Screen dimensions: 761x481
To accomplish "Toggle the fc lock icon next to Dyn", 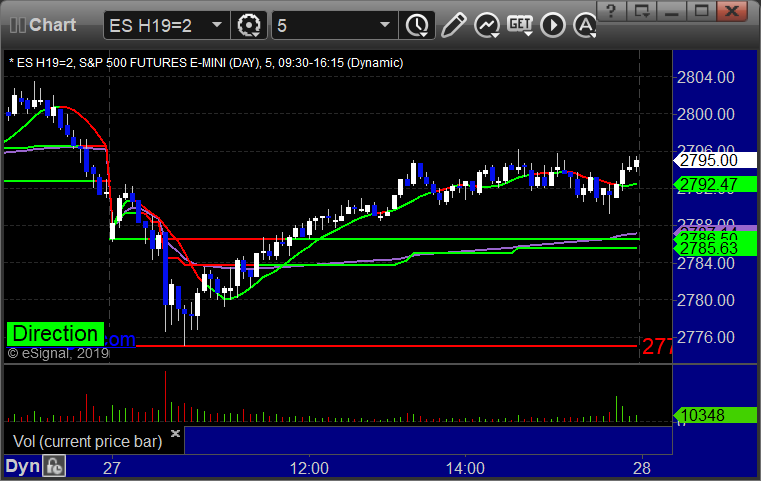I will point(54,466).
